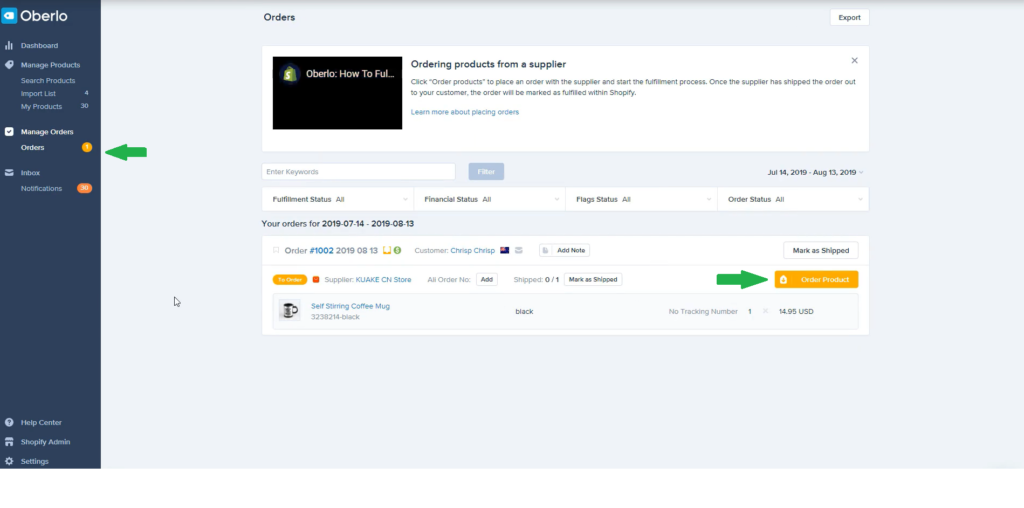The width and height of the screenshot is (1024, 508).
Task: Click the Settings gear icon
Action: tap(9, 461)
